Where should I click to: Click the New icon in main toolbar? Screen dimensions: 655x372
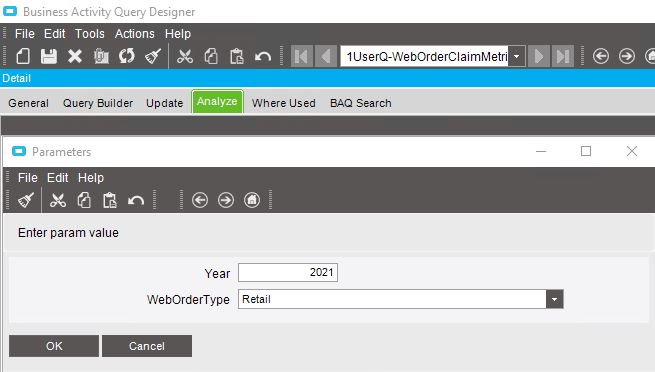(23, 56)
